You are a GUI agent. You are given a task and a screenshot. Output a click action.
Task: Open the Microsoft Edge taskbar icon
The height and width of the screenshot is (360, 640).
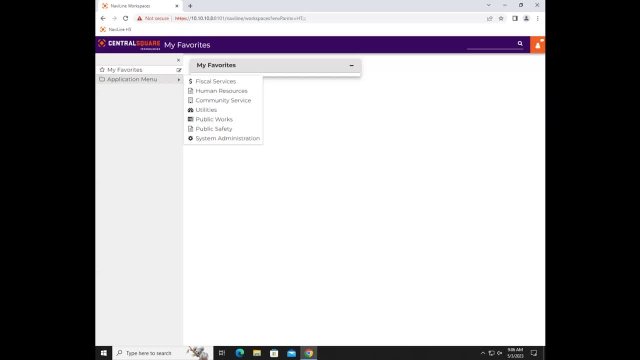click(240, 353)
